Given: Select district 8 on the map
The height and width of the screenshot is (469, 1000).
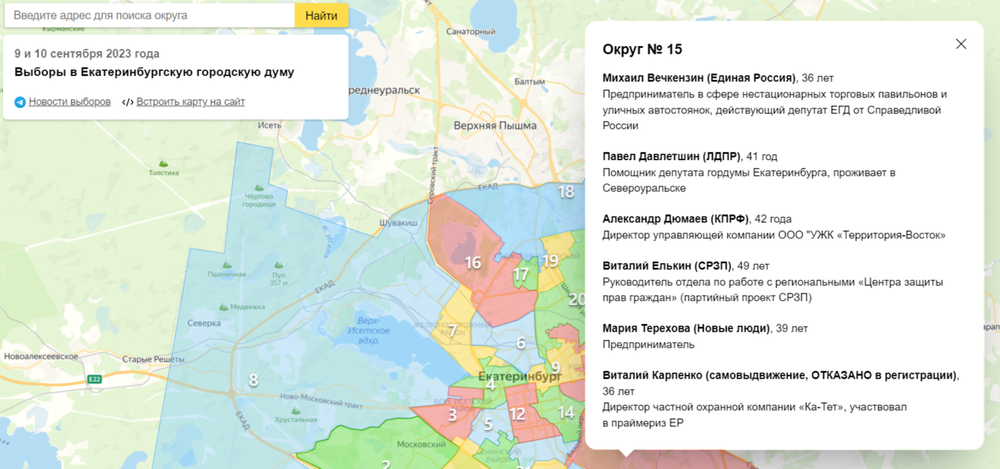Looking at the screenshot, I should point(253,381).
